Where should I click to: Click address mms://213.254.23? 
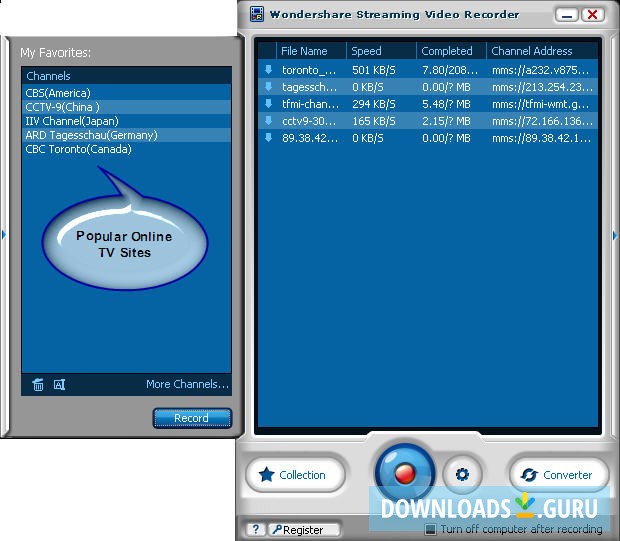tap(542, 87)
